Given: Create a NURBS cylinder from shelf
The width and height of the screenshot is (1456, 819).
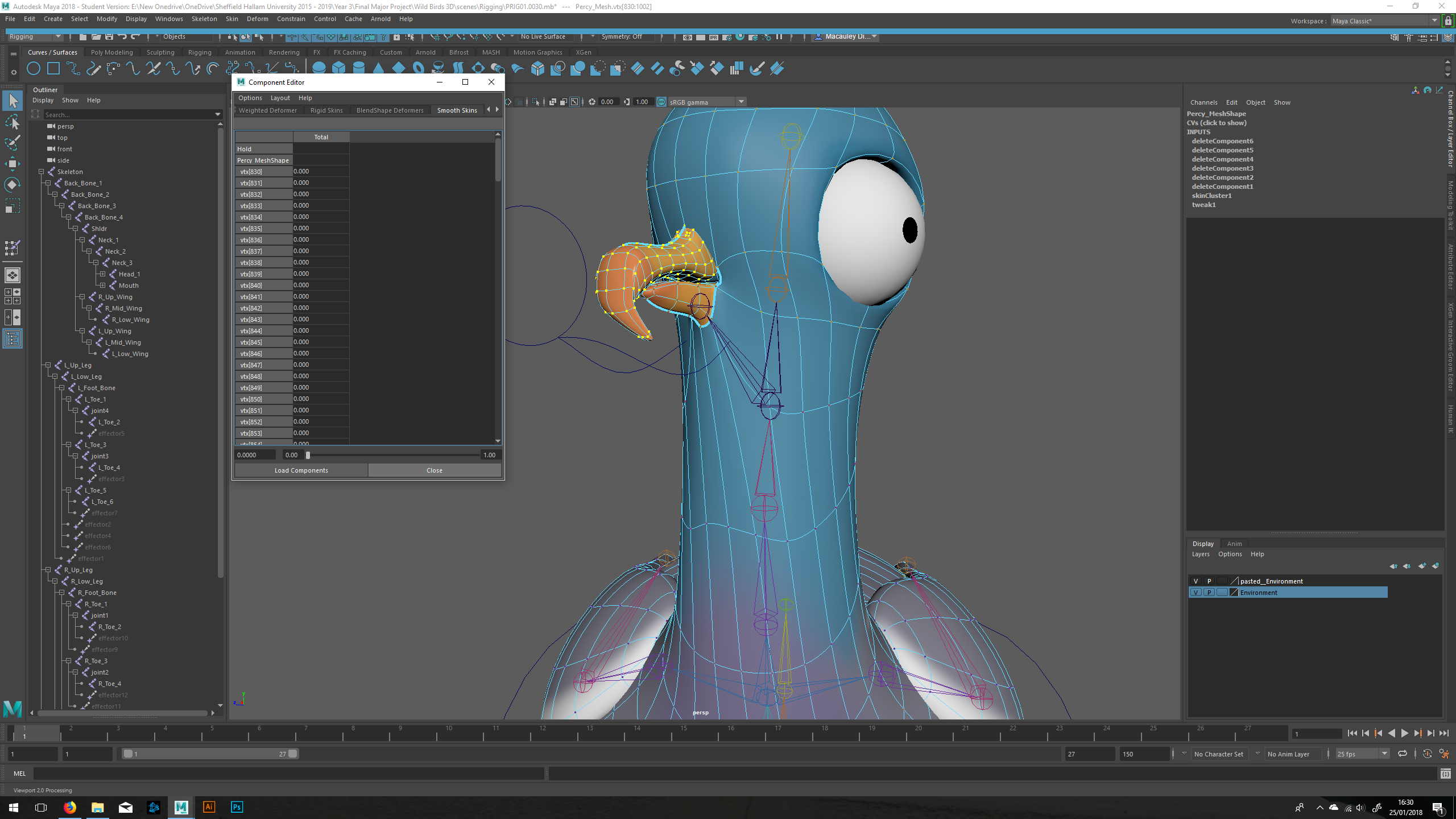Looking at the screenshot, I should [359, 69].
